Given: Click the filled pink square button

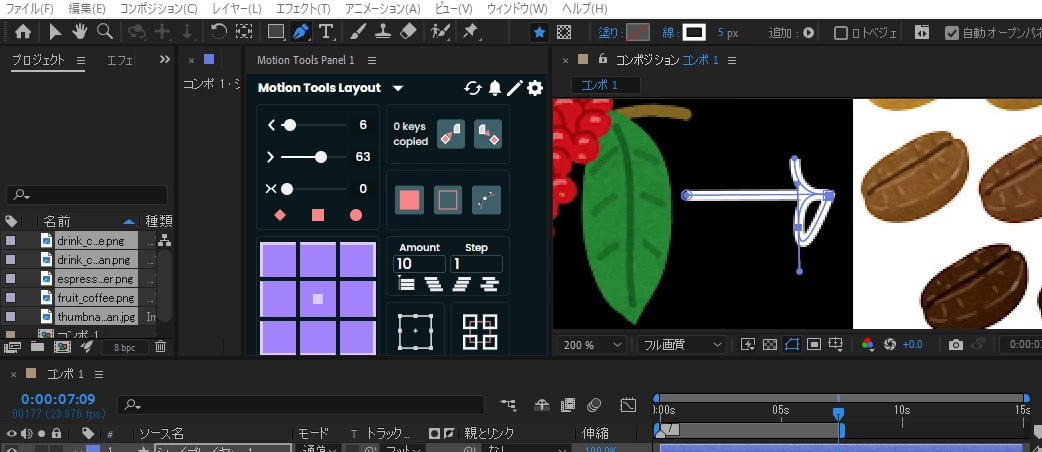Looking at the screenshot, I should [x=409, y=199].
